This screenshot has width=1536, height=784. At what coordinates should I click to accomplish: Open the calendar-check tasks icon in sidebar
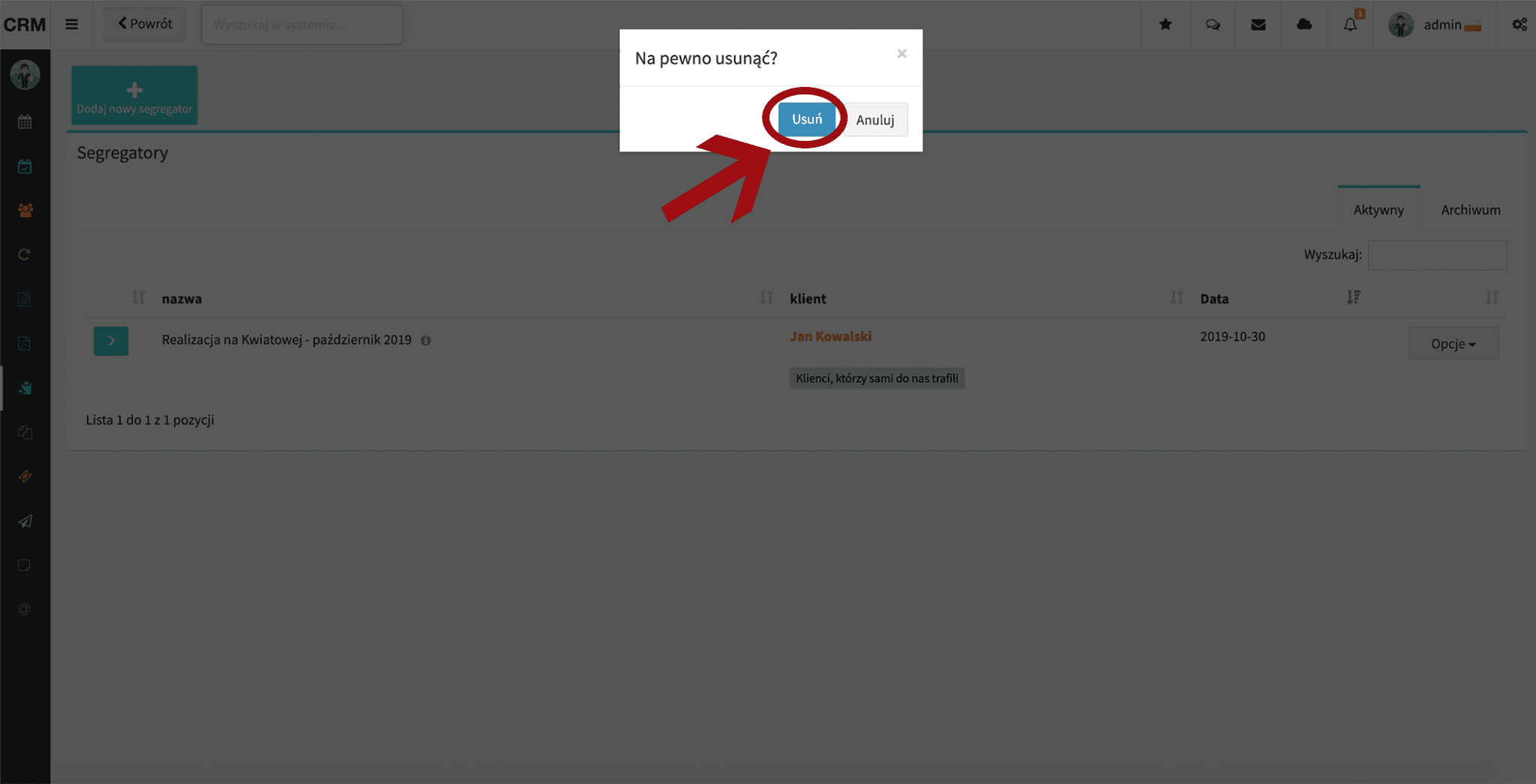(25, 166)
